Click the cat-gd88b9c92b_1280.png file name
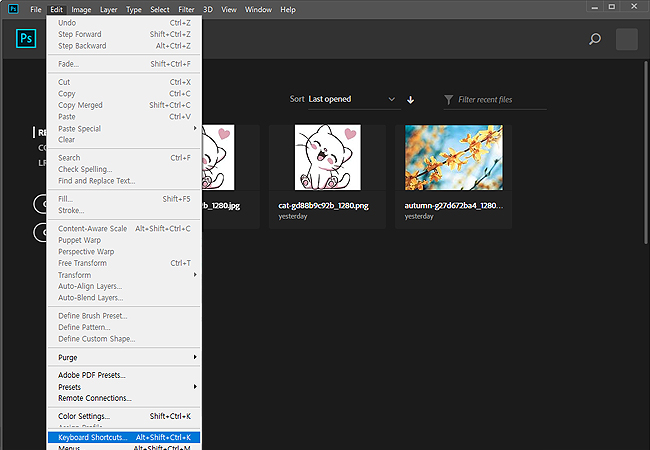Screen dimensions: 650x450 tap(323, 206)
